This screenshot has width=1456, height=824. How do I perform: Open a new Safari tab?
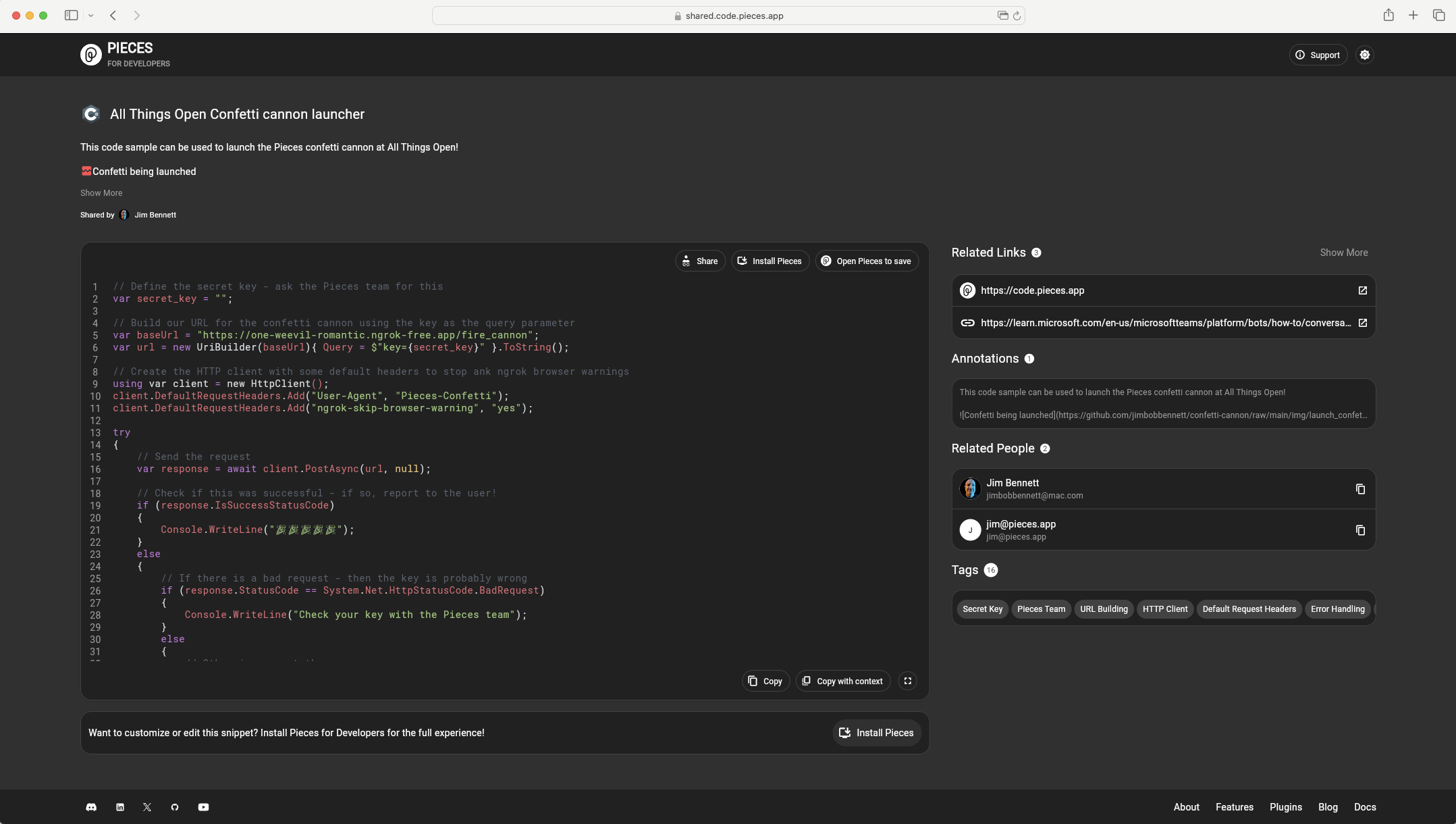[x=1413, y=15]
